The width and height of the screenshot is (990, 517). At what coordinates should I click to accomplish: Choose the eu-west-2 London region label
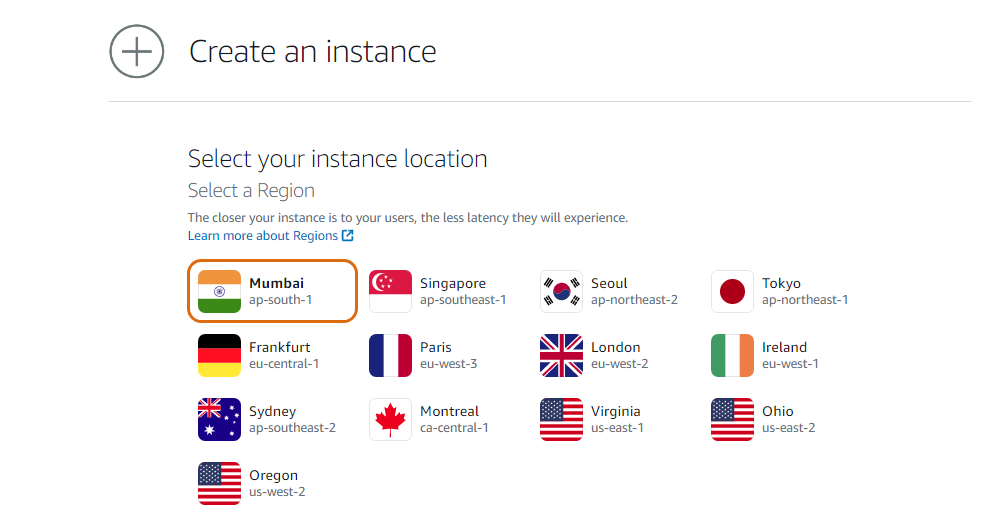click(619, 364)
